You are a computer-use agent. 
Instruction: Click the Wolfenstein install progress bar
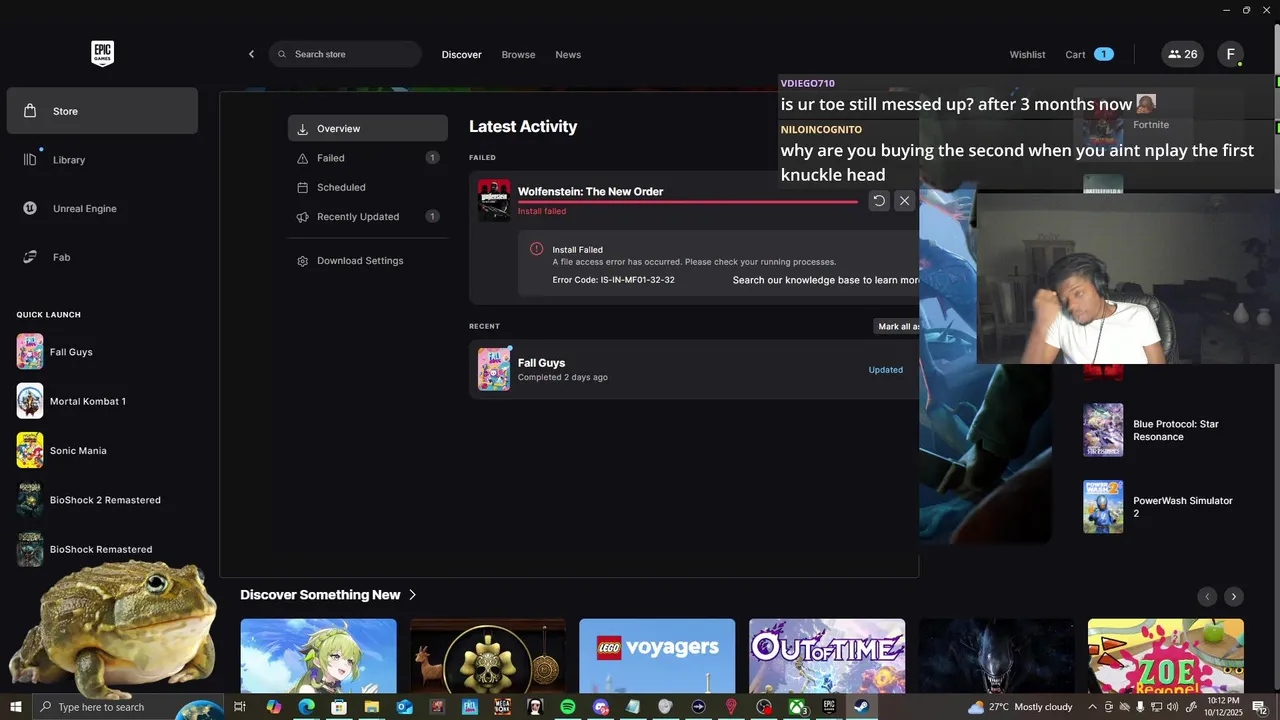688,202
